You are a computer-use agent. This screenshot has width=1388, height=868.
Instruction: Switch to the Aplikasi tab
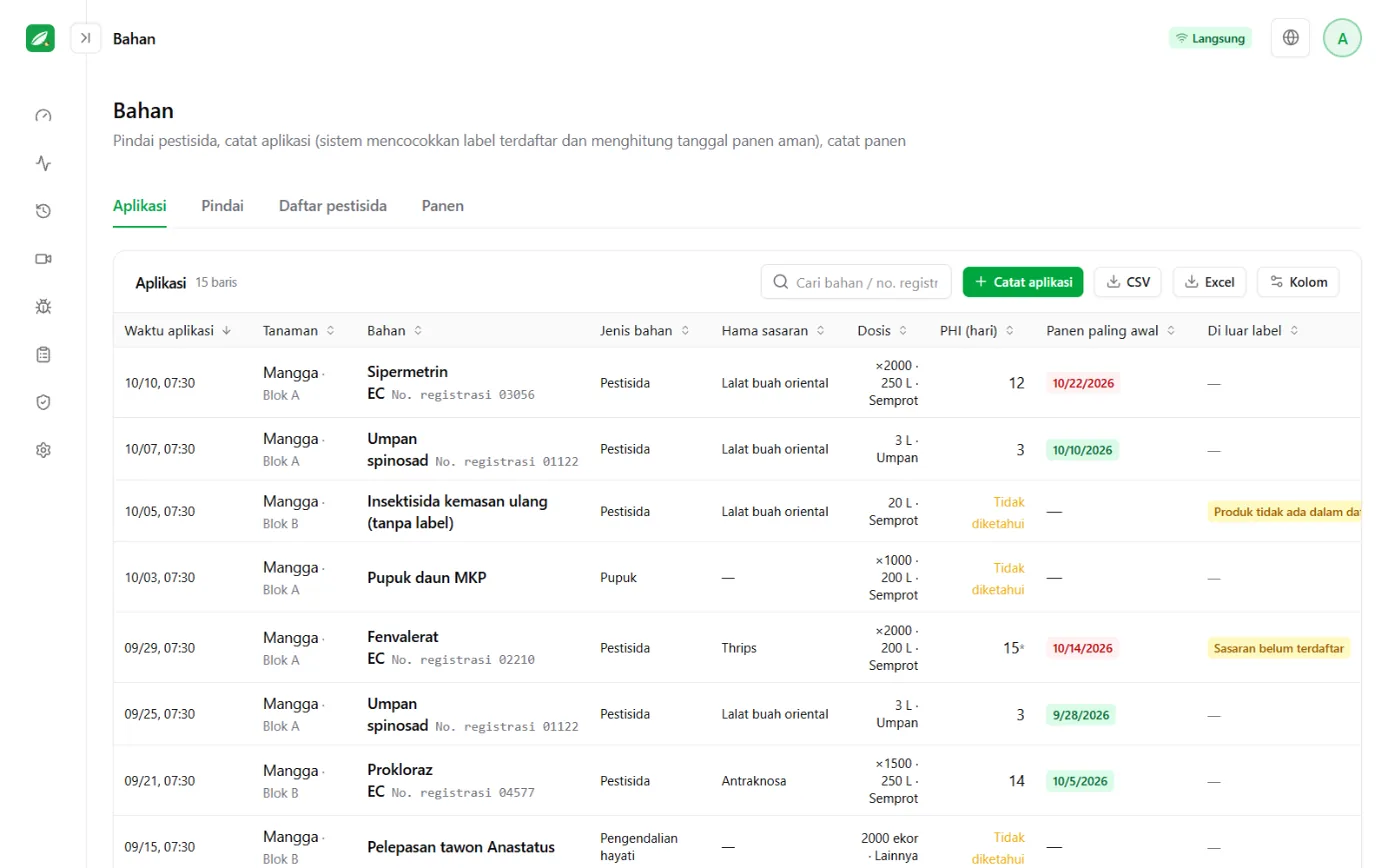tap(140, 206)
